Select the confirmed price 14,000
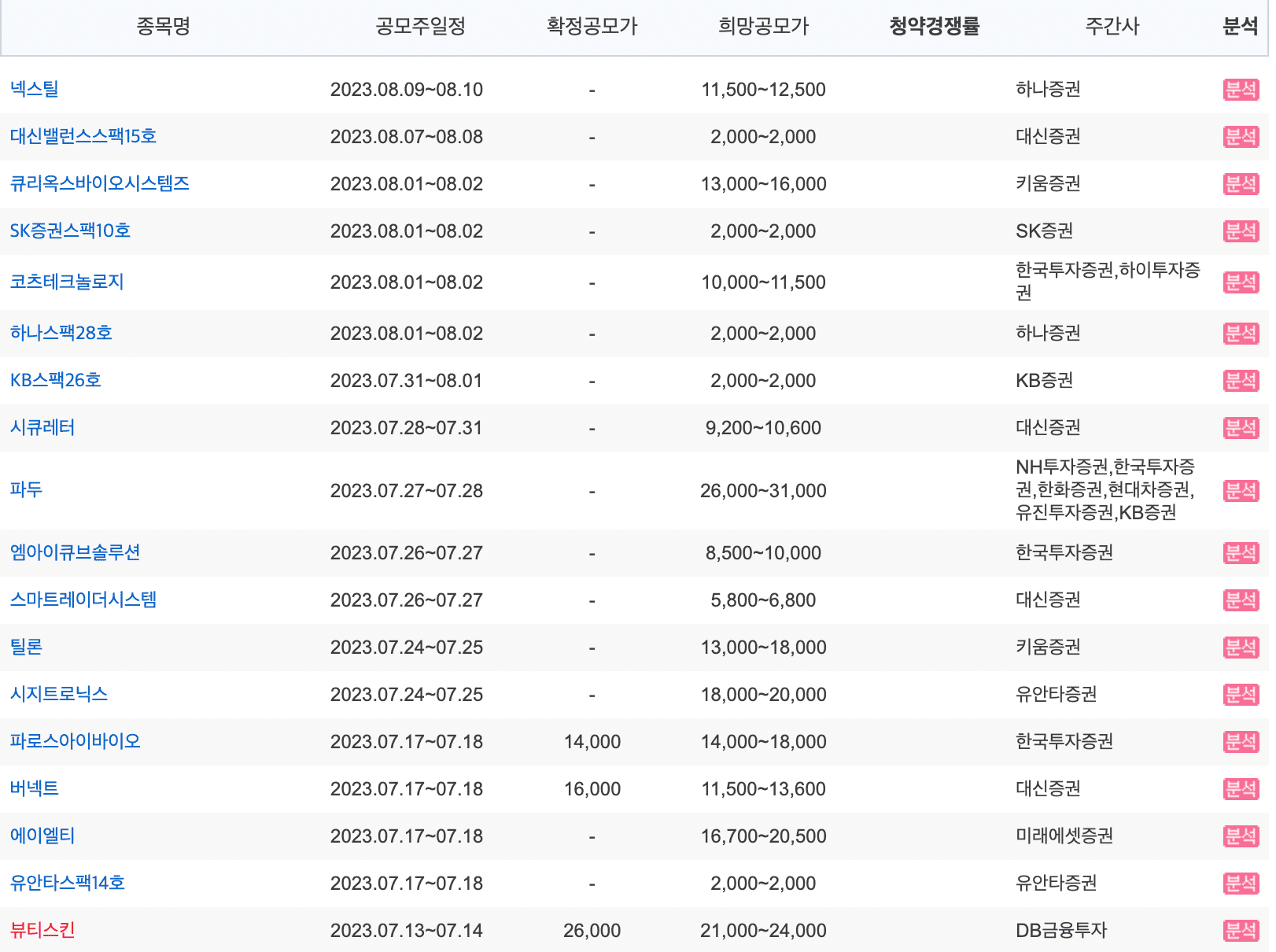 tap(592, 742)
